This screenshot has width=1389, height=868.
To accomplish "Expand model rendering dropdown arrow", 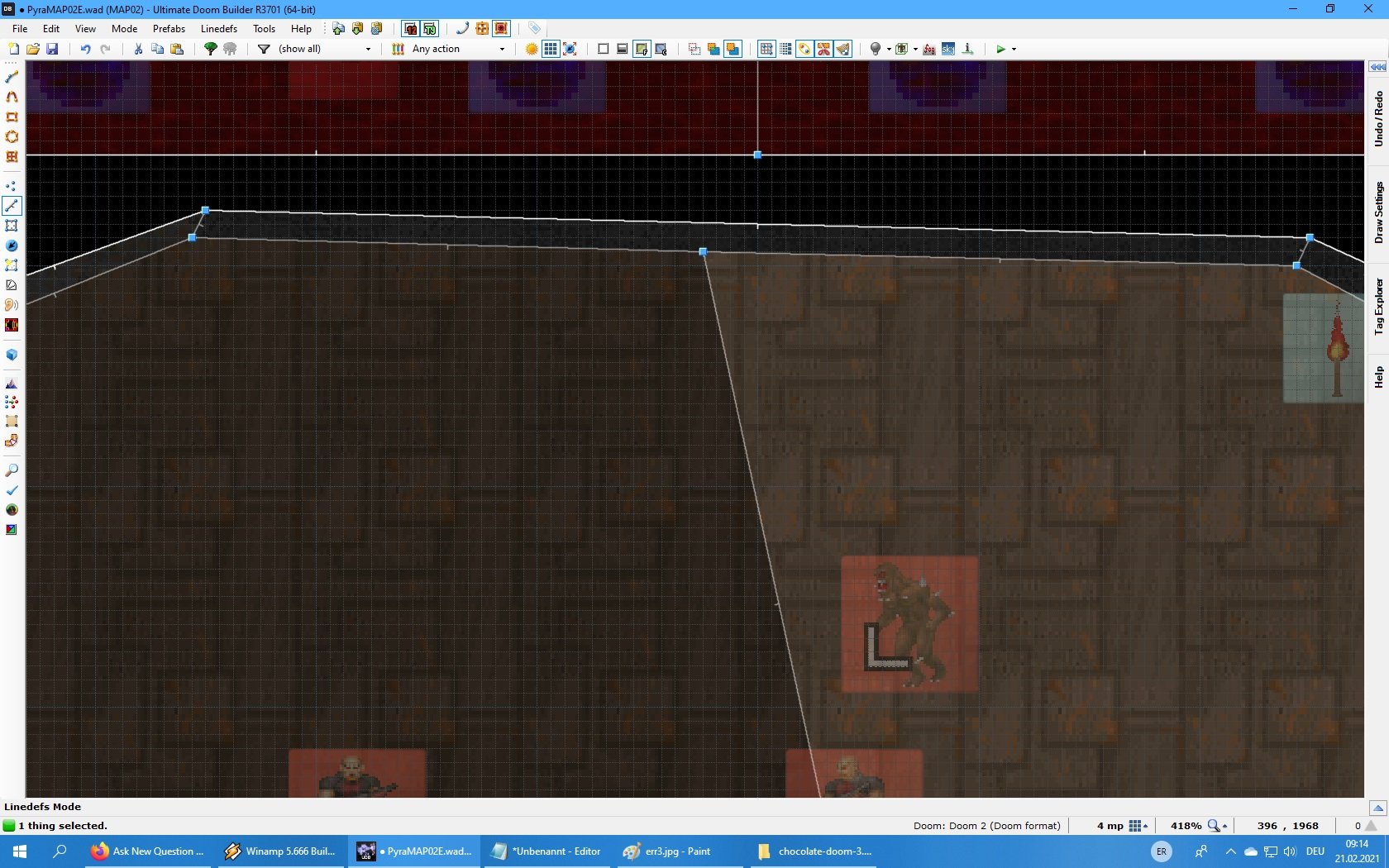I will (915, 49).
